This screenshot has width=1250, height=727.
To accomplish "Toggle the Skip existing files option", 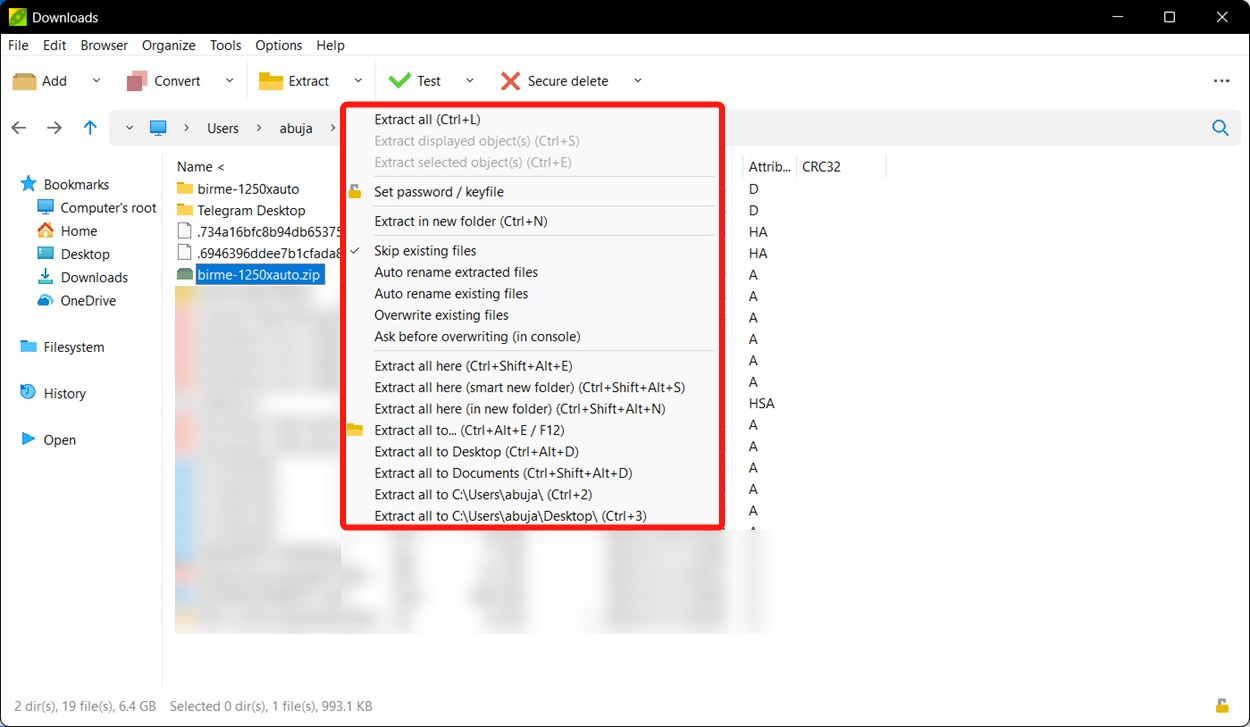I will (425, 251).
